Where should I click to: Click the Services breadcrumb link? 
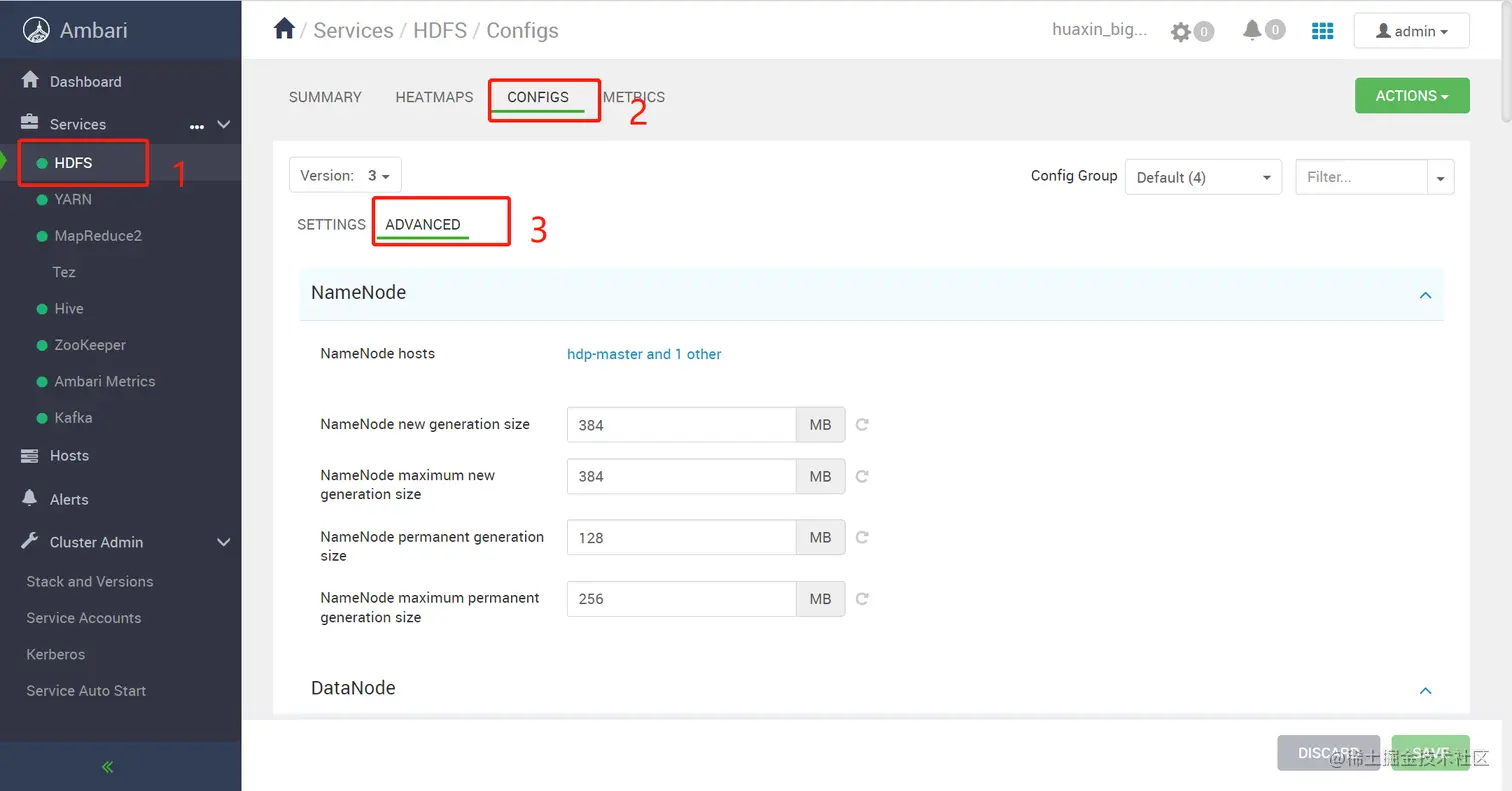click(x=353, y=30)
